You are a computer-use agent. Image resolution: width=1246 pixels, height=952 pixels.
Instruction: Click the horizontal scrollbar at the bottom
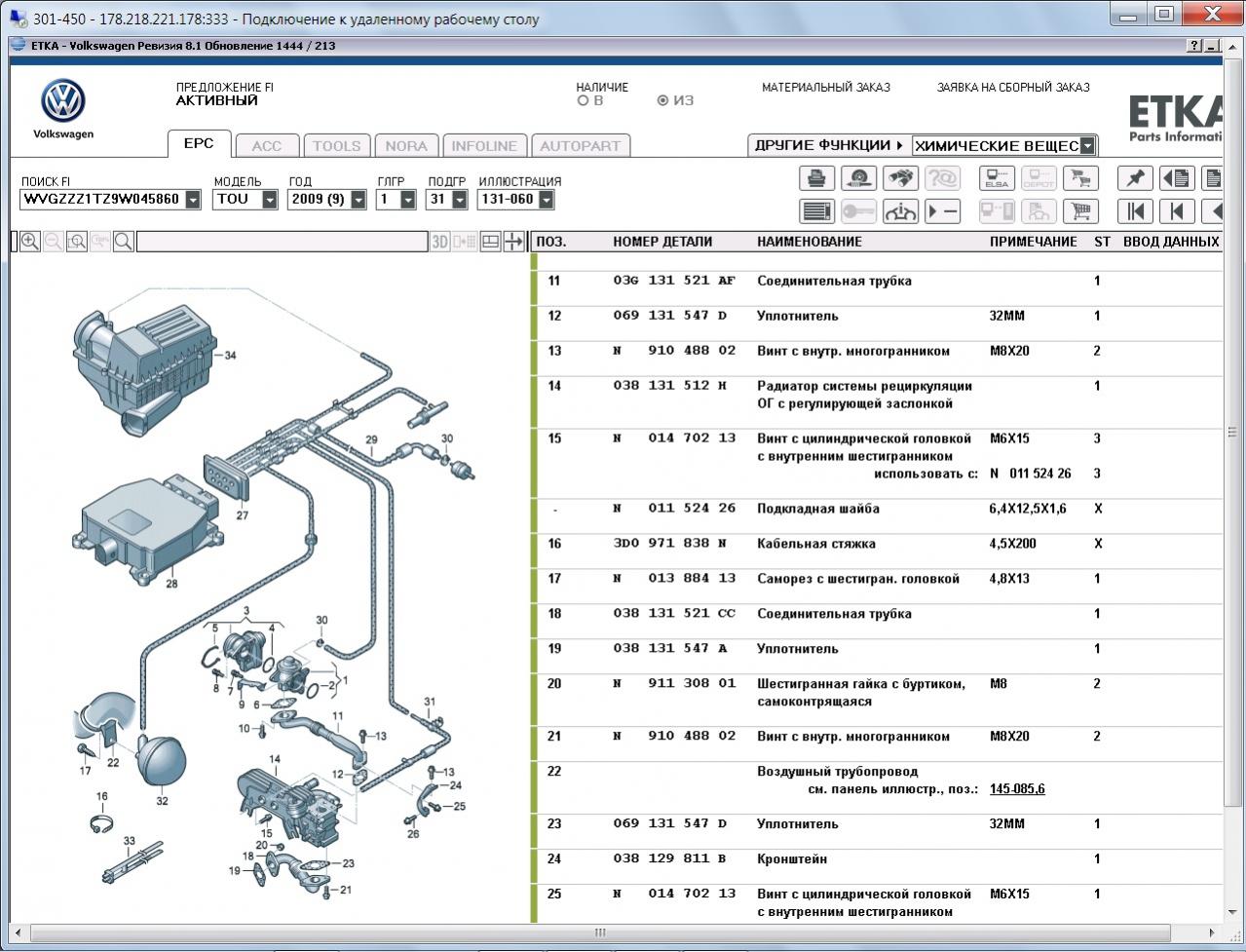[600, 933]
